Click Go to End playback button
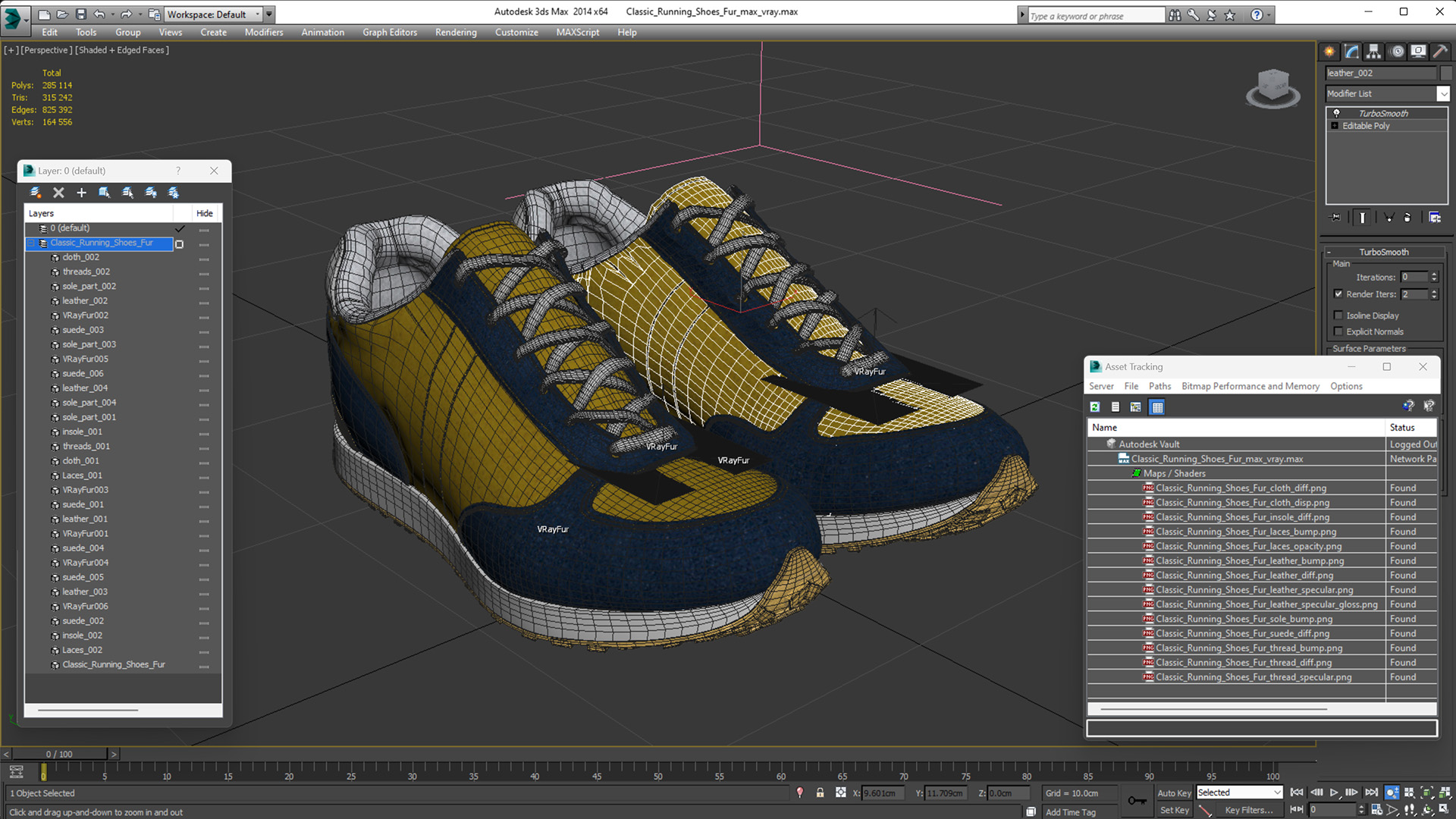The width and height of the screenshot is (1456, 819). [1371, 792]
